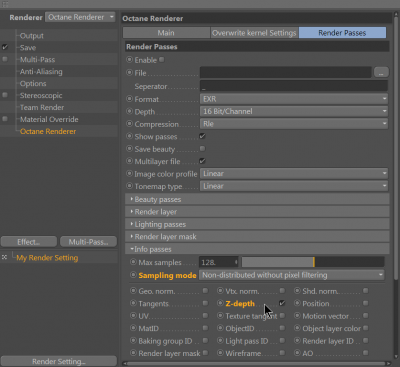Enable the MatID pass checkbox
Image resolution: width=400 pixels, height=367 pixels.
[x=205, y=328]
